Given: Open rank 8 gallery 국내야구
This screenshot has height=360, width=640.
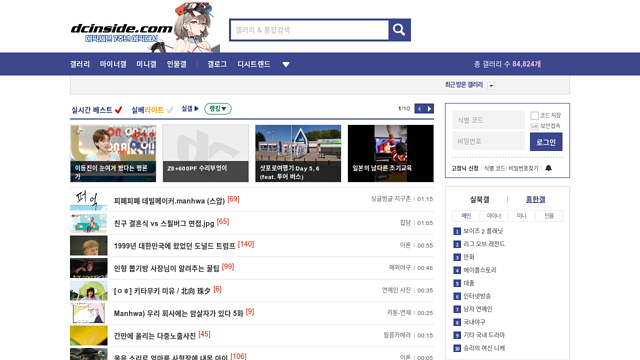Looking at the screenshot, I should (x=474, y=322).
